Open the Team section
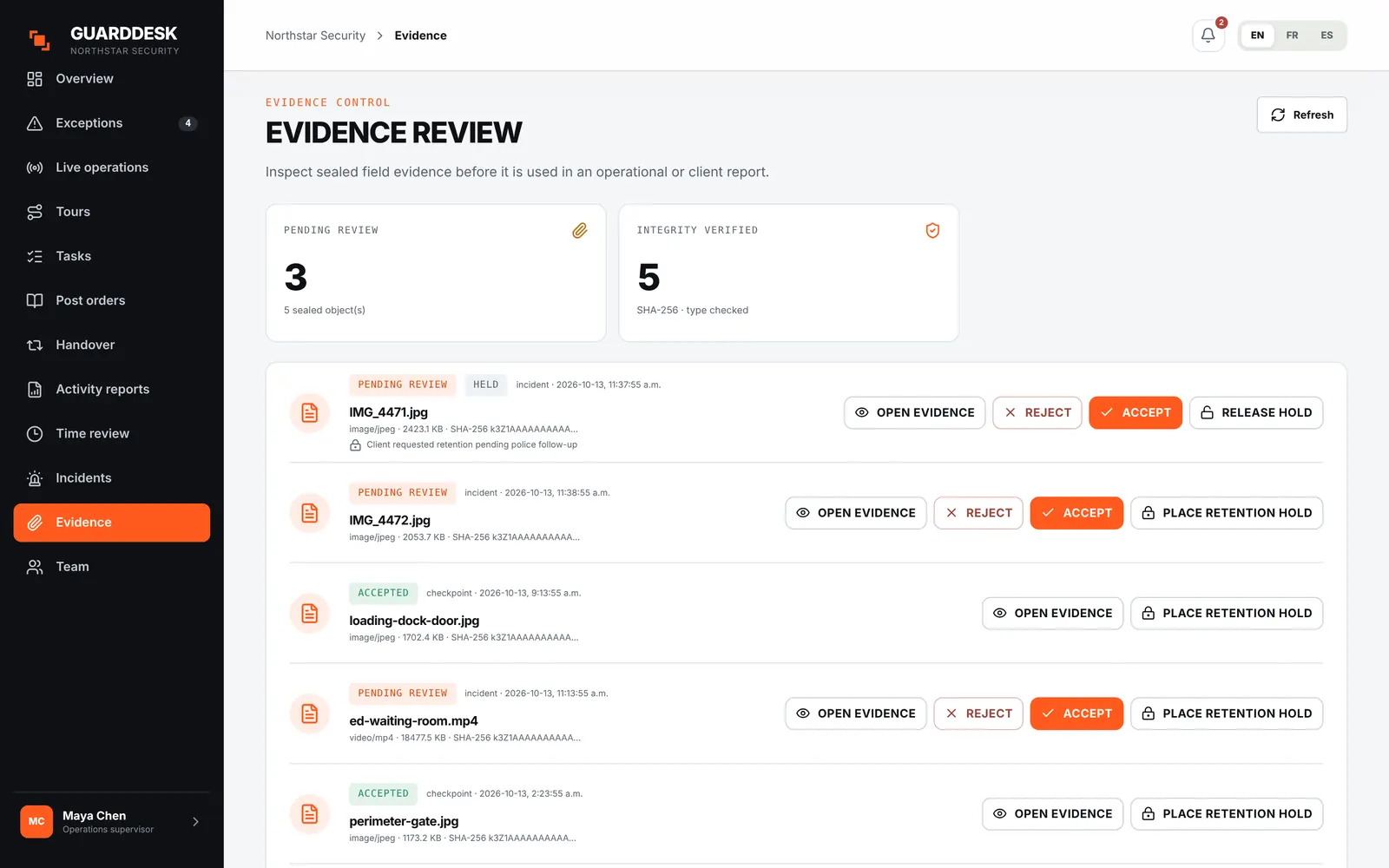This screenshot has height=868, width=1389. (x=112, y=567)
